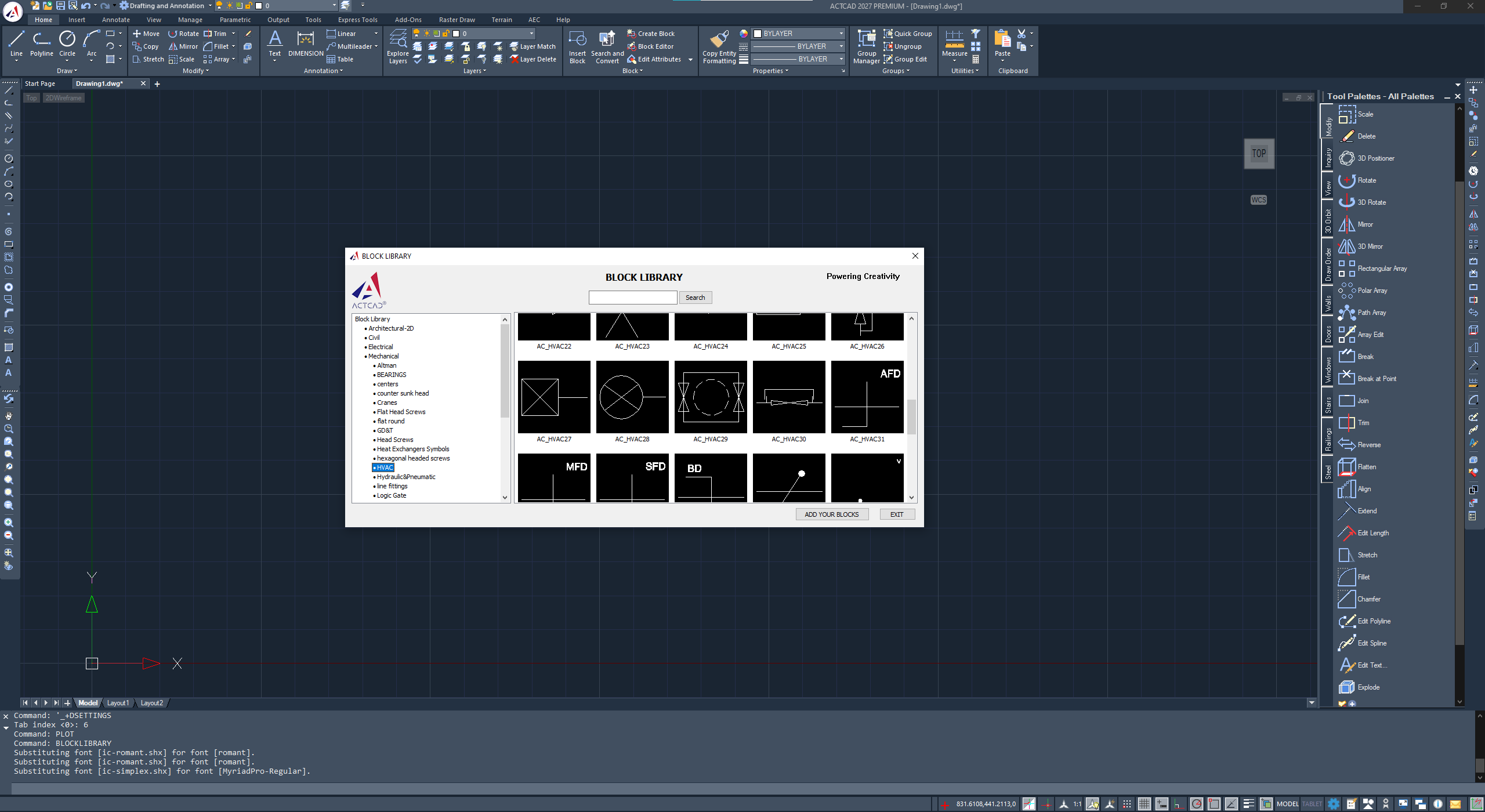Switch to the Express Tools tab
The image size is (1485, 812).
pos(358,20)
